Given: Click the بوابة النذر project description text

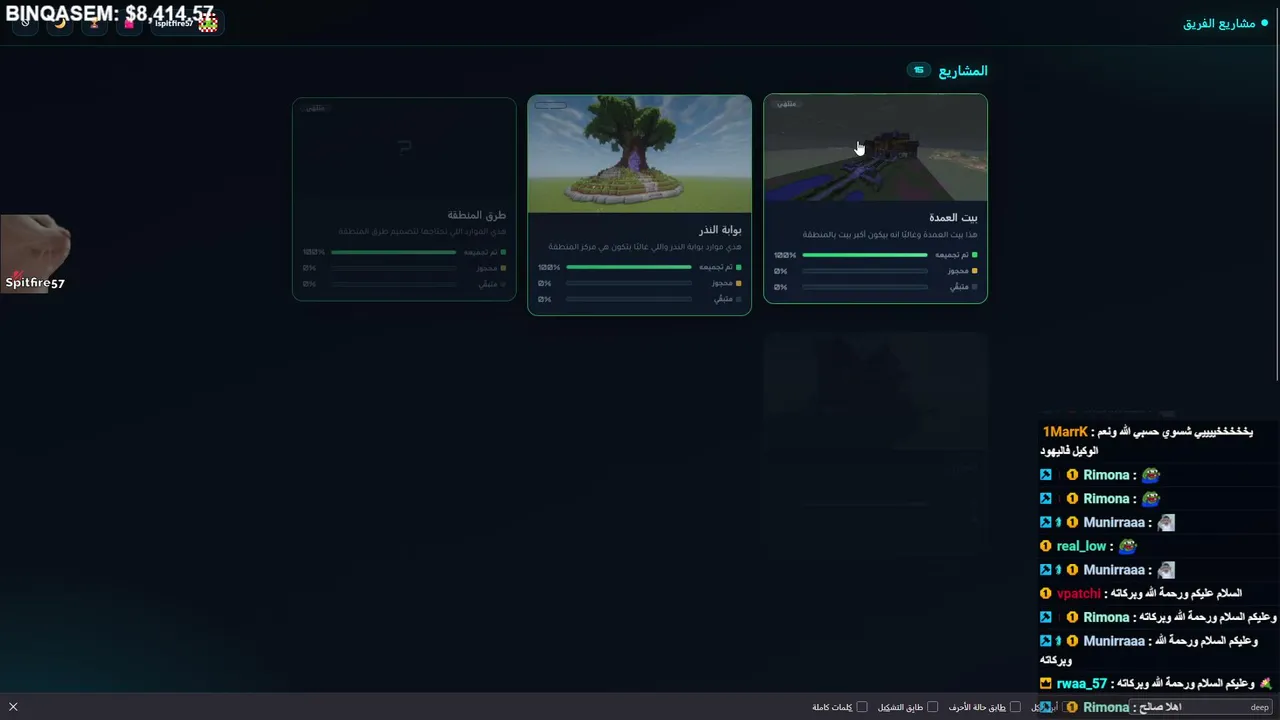Looking at the screenshot, I should click(x=645, y=247).
